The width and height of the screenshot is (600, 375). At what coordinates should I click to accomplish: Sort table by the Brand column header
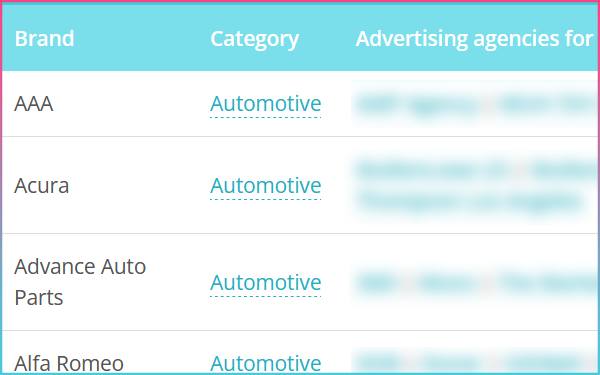[x=44, y=39]
